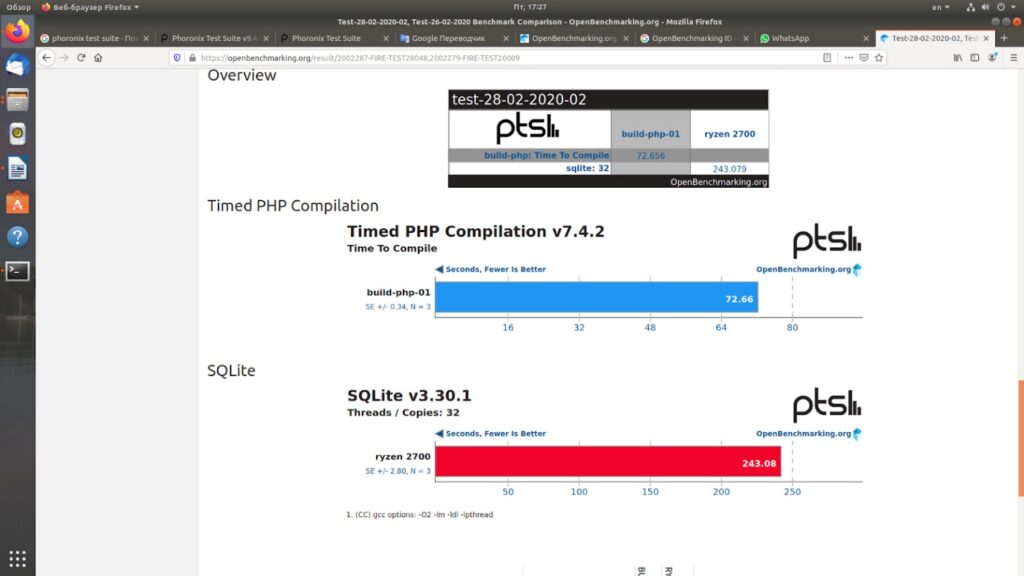Show applications grid in dock

click(x=18, y=558)
